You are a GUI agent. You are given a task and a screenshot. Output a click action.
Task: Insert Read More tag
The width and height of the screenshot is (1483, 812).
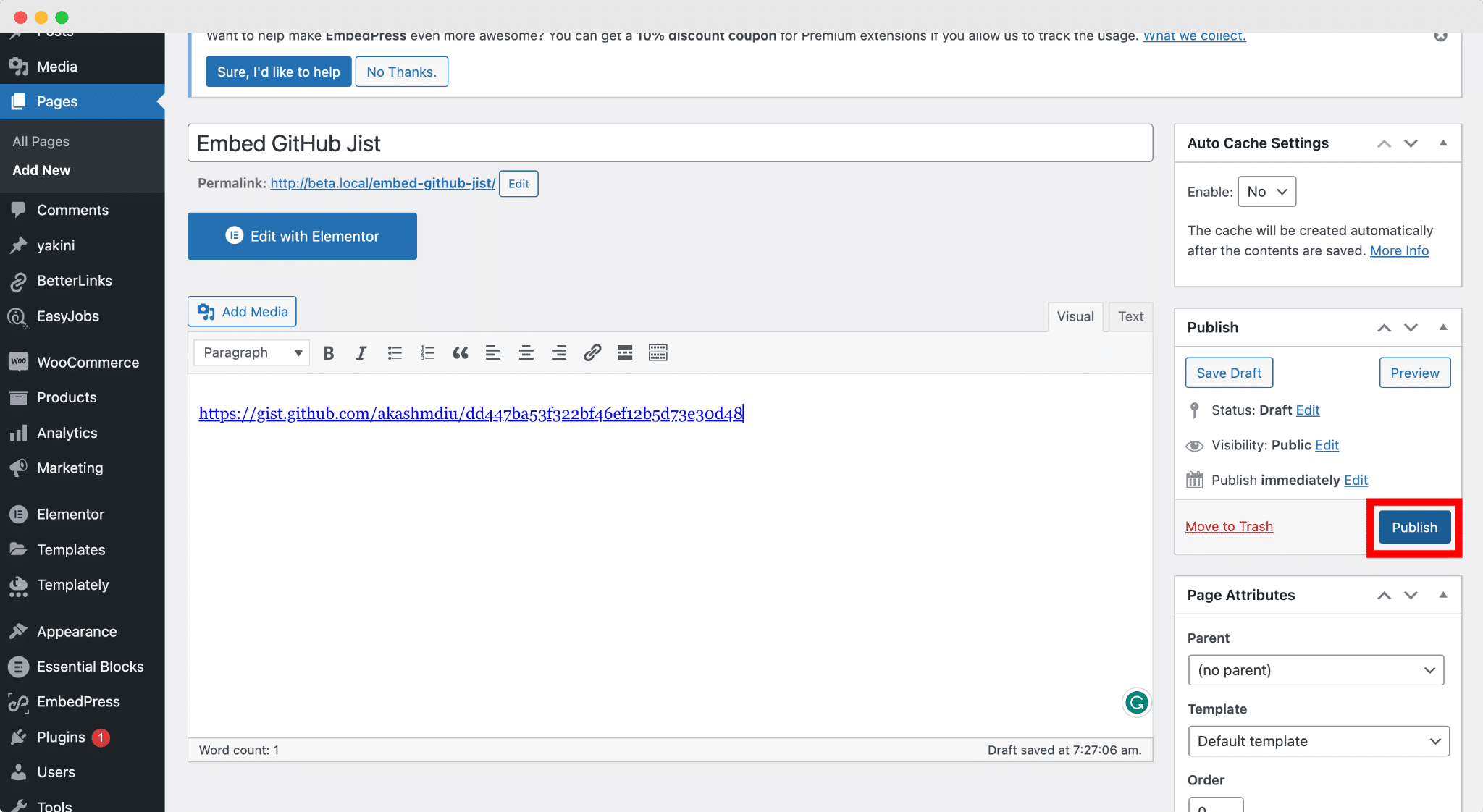pyautogui.click(x=625, y=353)
